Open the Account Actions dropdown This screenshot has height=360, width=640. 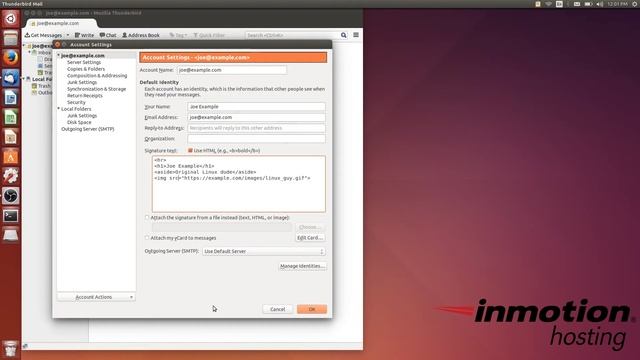[96, 297]
